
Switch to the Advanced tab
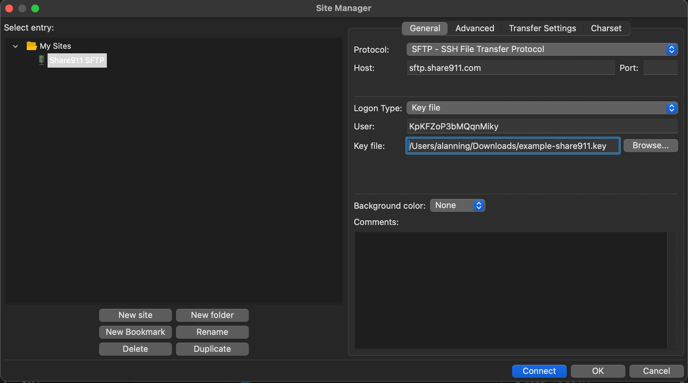point(474,28)
